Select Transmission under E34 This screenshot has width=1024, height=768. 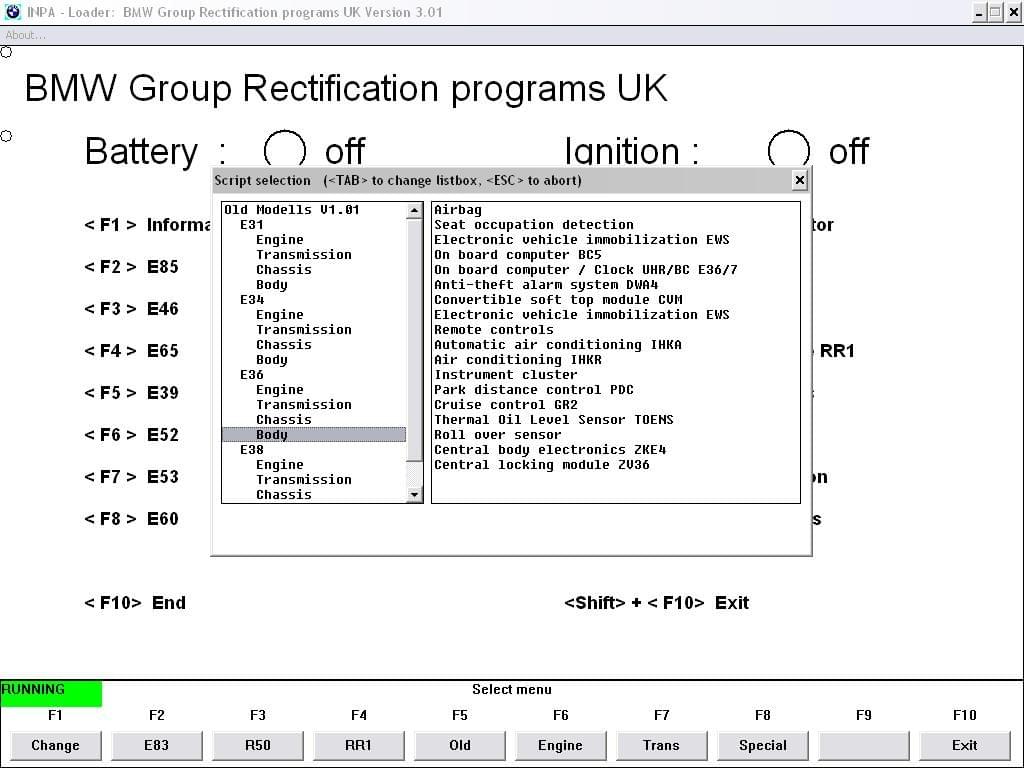[x=304, y=330]
